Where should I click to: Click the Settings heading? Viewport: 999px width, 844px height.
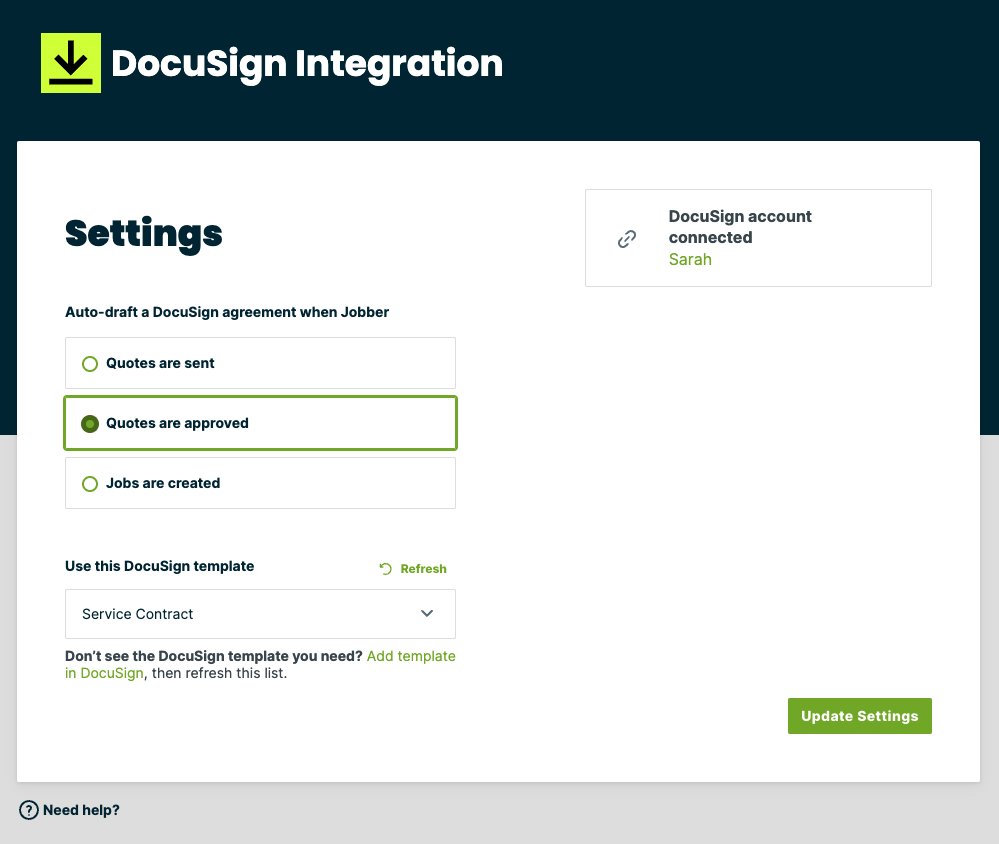(144, 233)
